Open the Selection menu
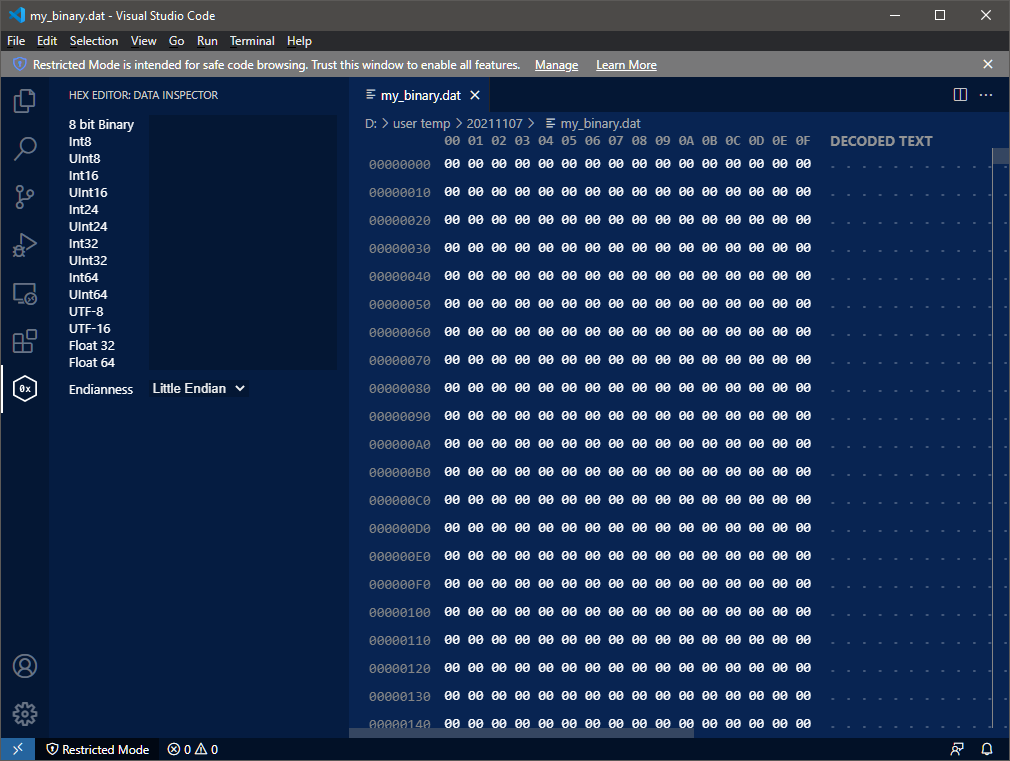The width and height of the screenshot is (1010, 761). [94, 41]
